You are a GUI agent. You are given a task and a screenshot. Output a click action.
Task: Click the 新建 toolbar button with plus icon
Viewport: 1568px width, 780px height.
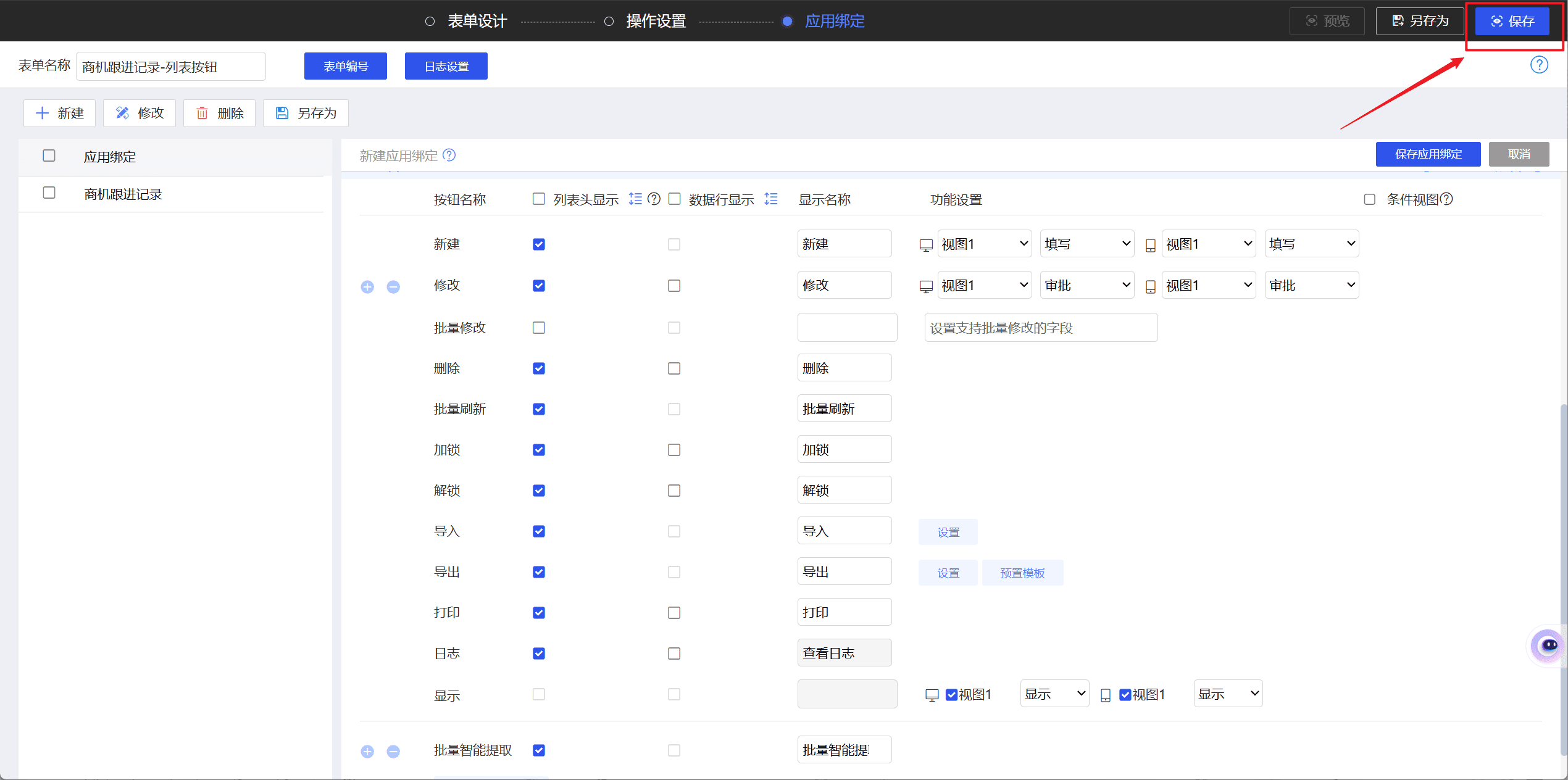(x=59, y=113)
